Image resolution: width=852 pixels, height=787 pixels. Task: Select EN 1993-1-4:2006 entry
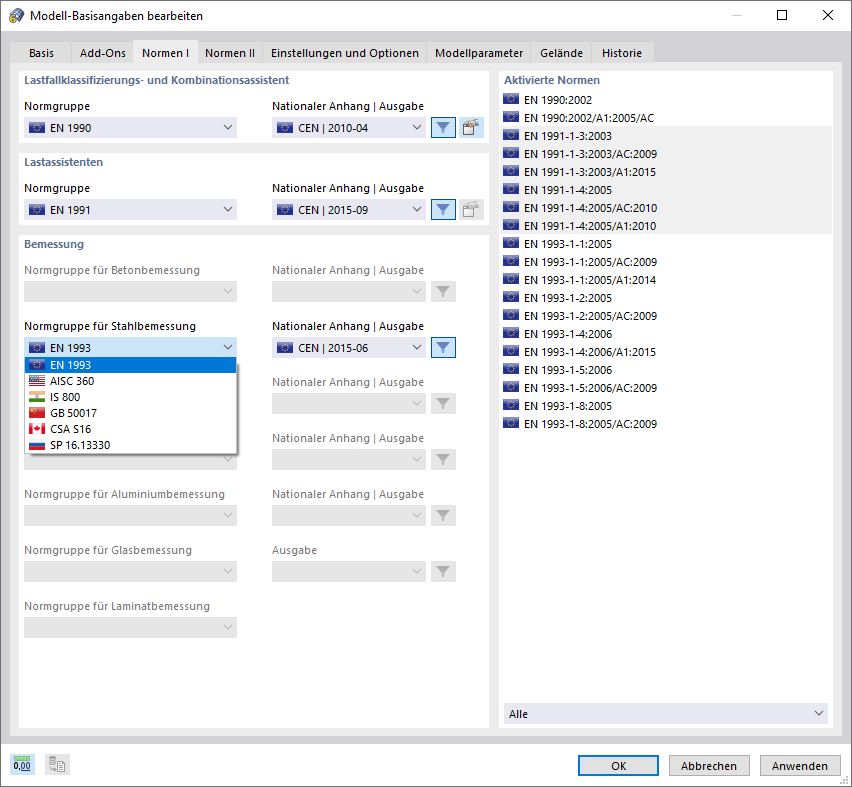pyautogui.click(x=666, y=333)
